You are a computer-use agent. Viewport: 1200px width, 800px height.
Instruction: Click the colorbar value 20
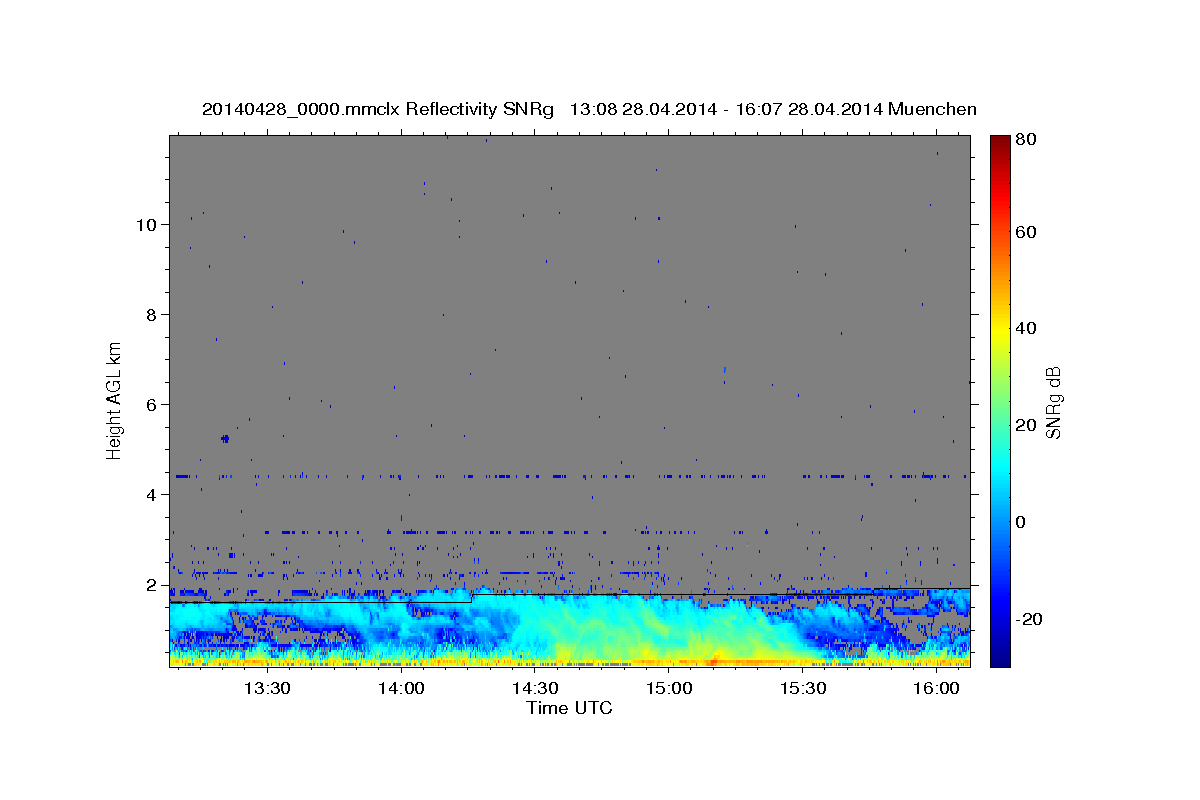(1027, 425)
